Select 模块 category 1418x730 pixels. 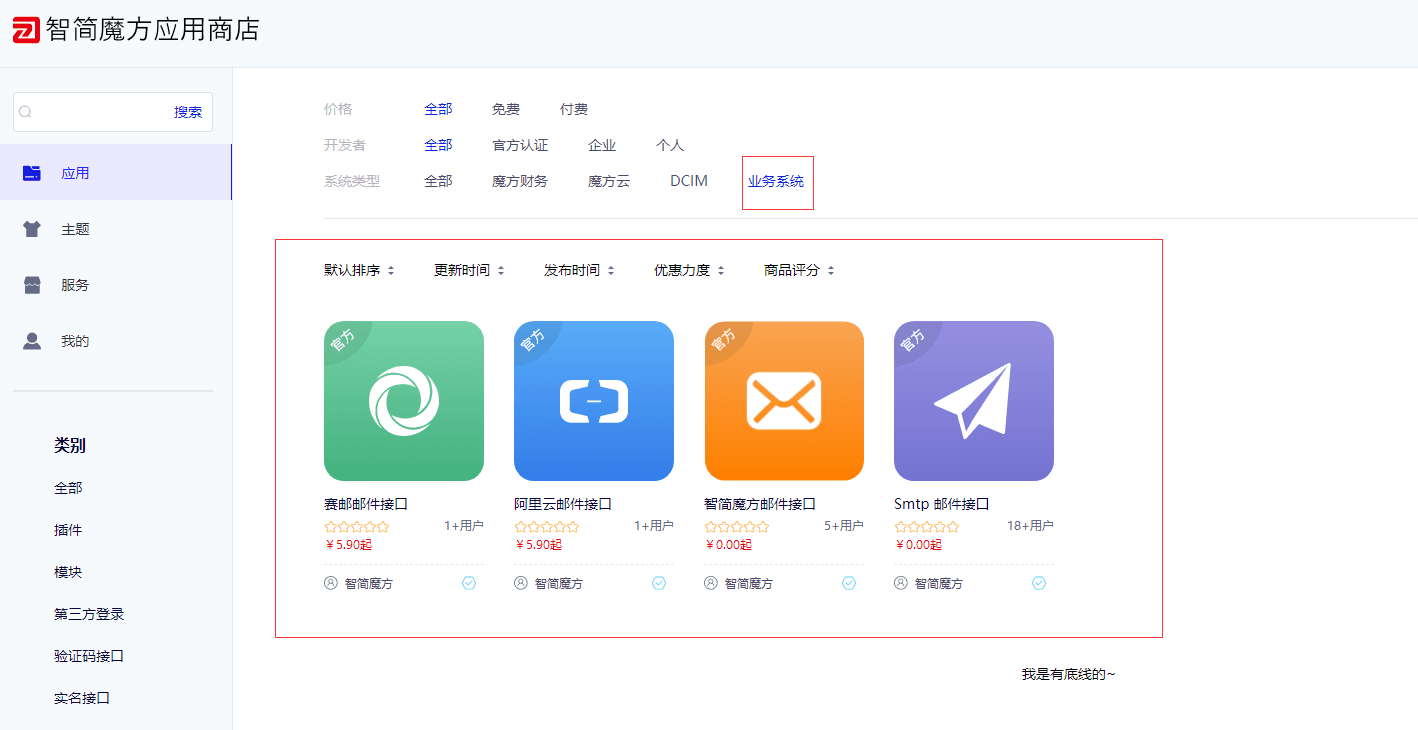[x=68, y=572]
